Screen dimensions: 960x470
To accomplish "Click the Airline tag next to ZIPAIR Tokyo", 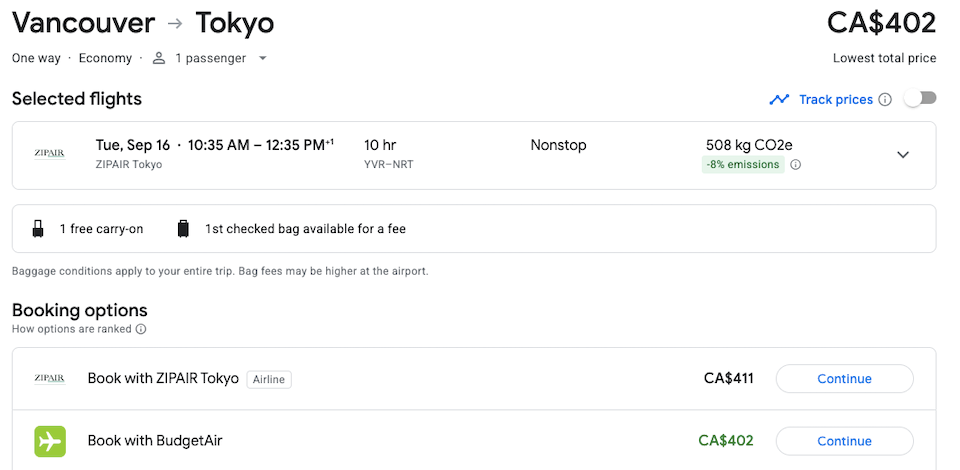I will pyautogui.click(x=269, y=379).
